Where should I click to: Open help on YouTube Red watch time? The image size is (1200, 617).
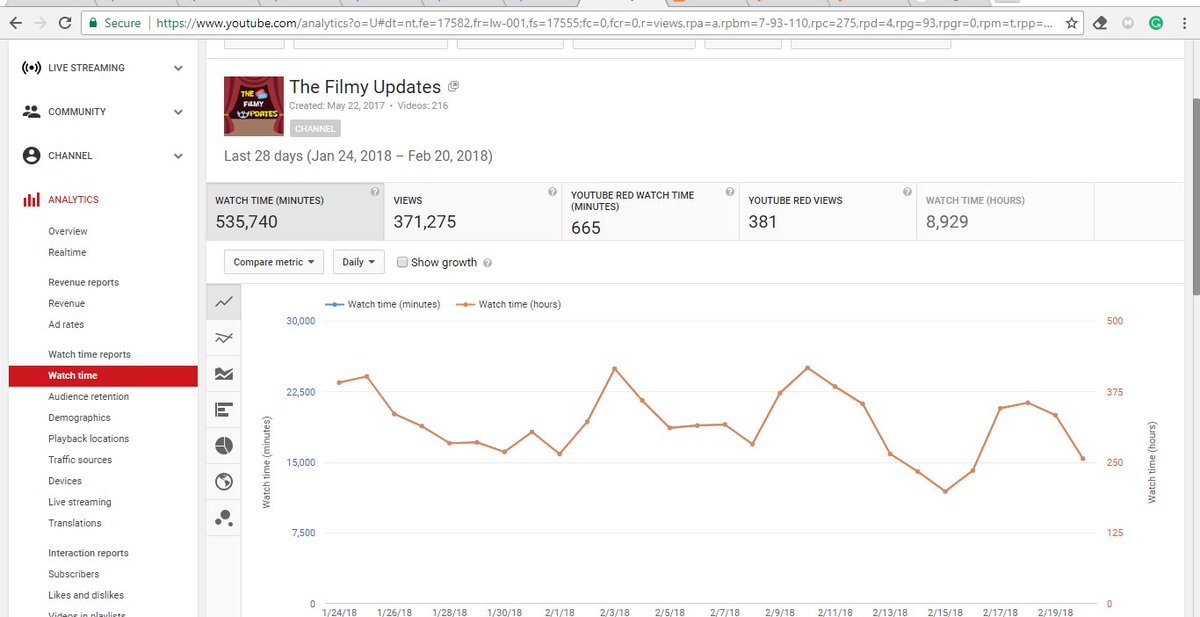click(x=730, y=191)
